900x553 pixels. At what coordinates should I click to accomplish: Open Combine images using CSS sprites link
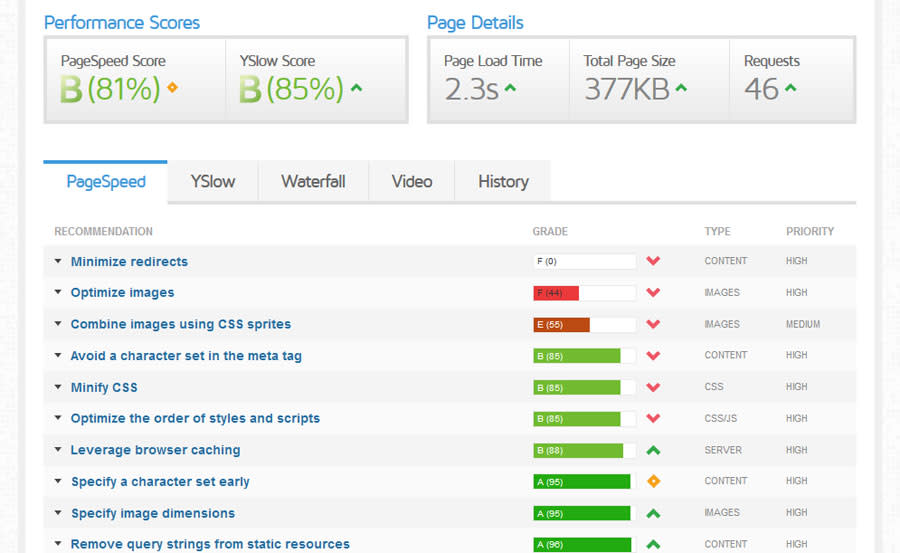click(181, 324)
